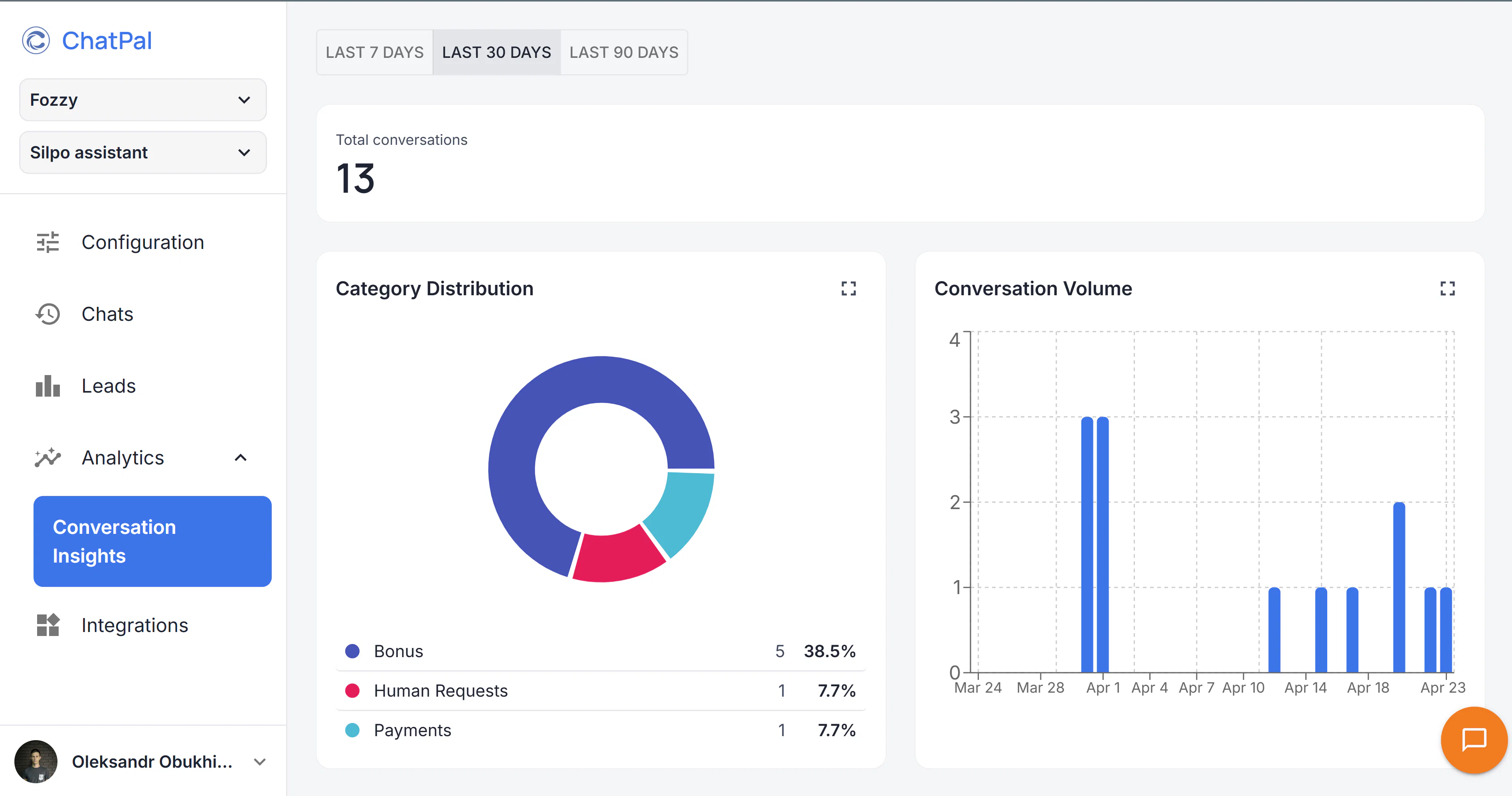1512x796 pixels.
Task: Click the ChatPal logo icon
Action: (36, 41)
